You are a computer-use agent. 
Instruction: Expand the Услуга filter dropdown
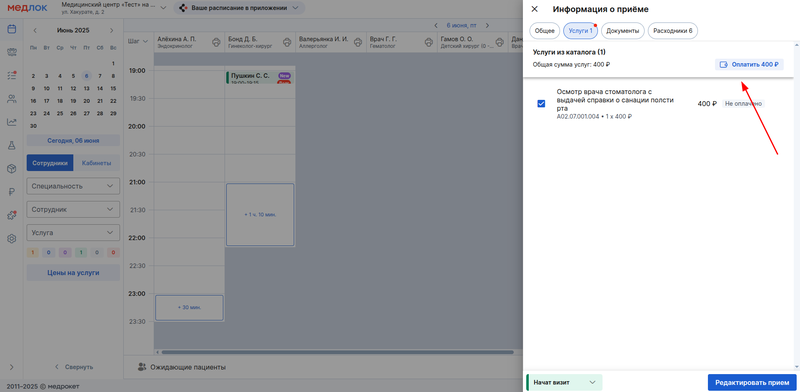click(73, 233)
